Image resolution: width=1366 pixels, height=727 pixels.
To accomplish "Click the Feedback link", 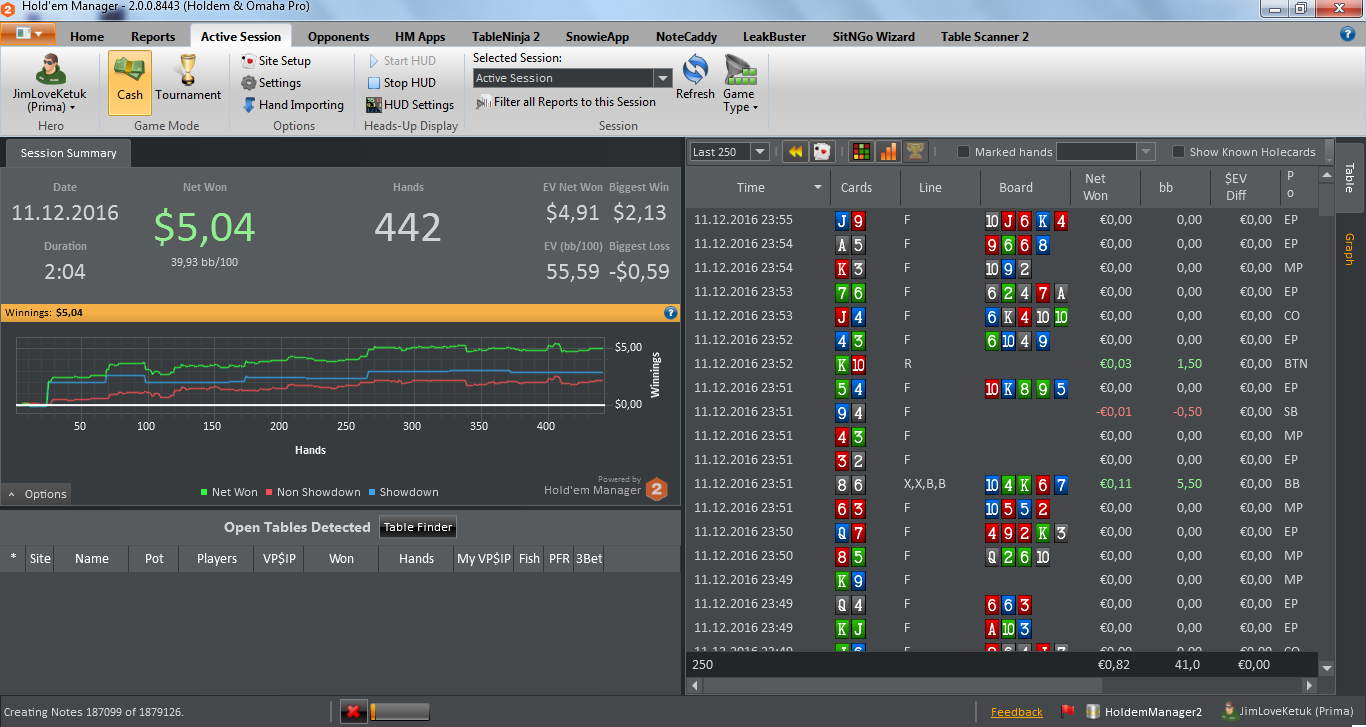I will click(x=1016, y=712).
